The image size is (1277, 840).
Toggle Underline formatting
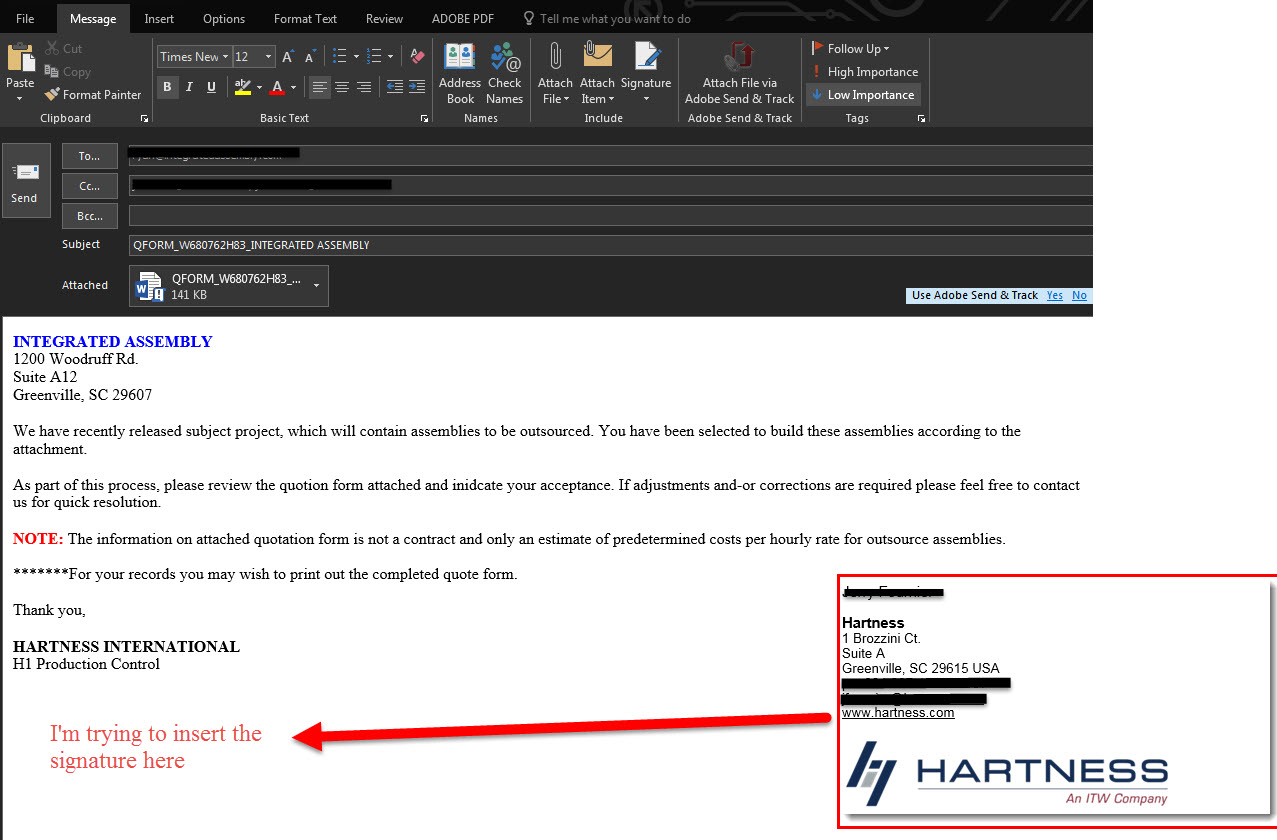(211, 87)
